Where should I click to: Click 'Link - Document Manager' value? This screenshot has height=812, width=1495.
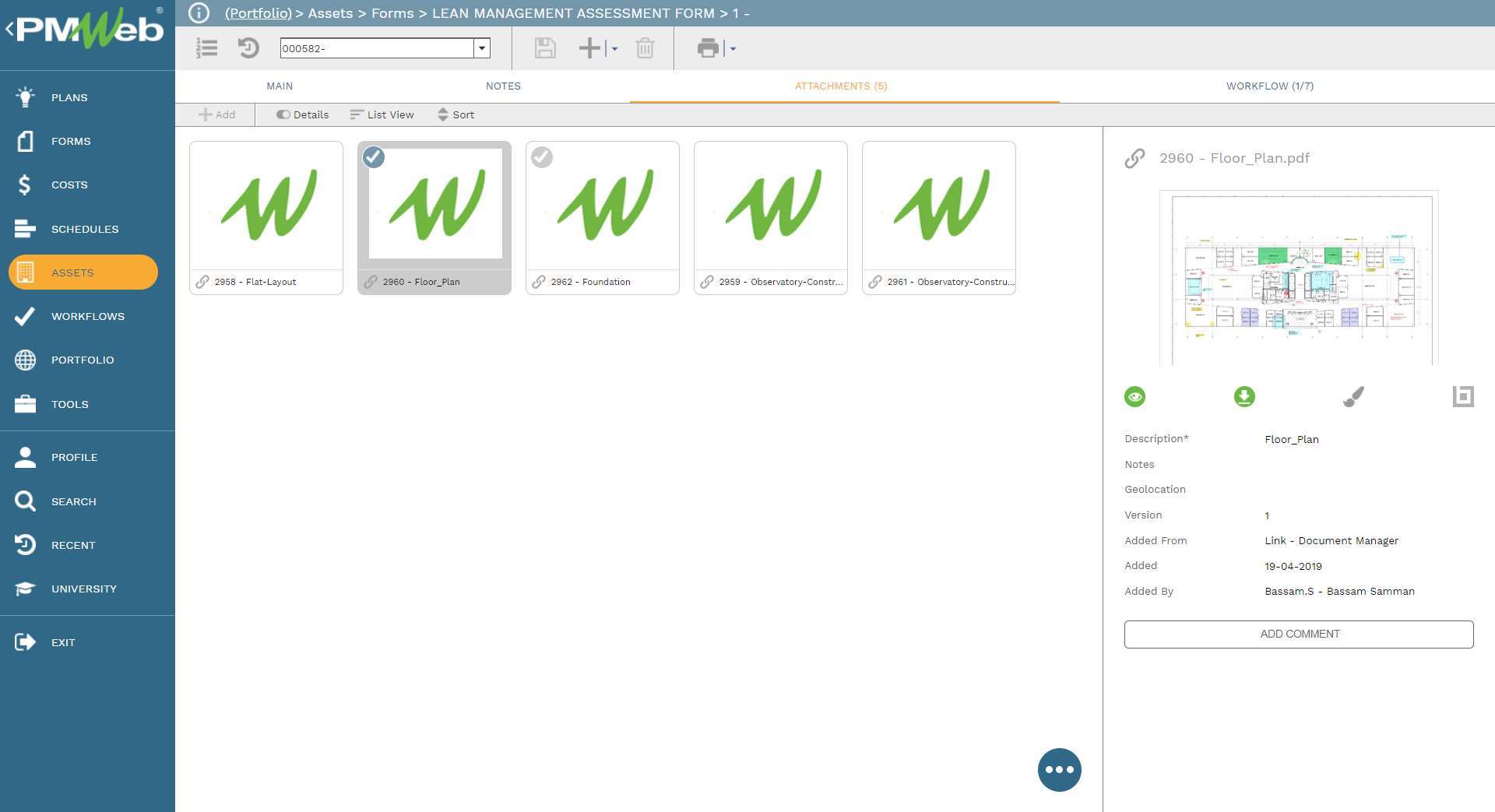(1331, 540)
